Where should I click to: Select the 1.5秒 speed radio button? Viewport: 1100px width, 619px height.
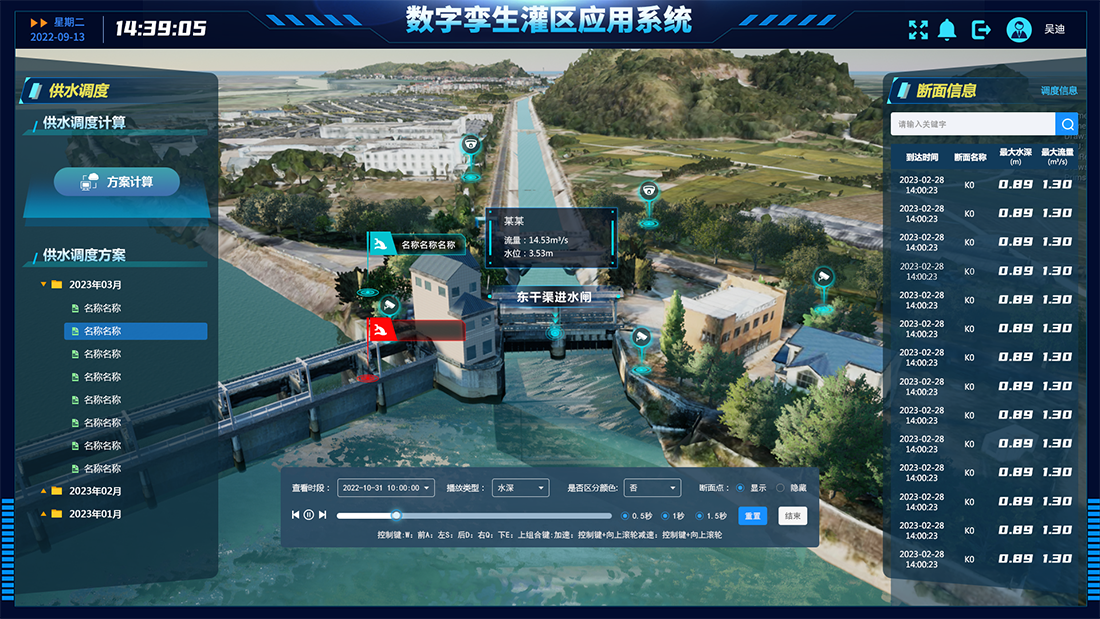(x=700, y=516)
